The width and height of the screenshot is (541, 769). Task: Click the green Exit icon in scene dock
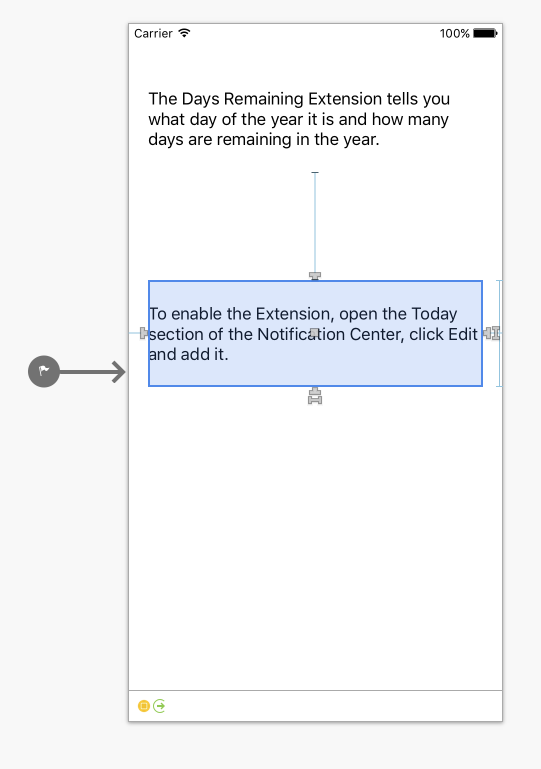pos(159,706)
